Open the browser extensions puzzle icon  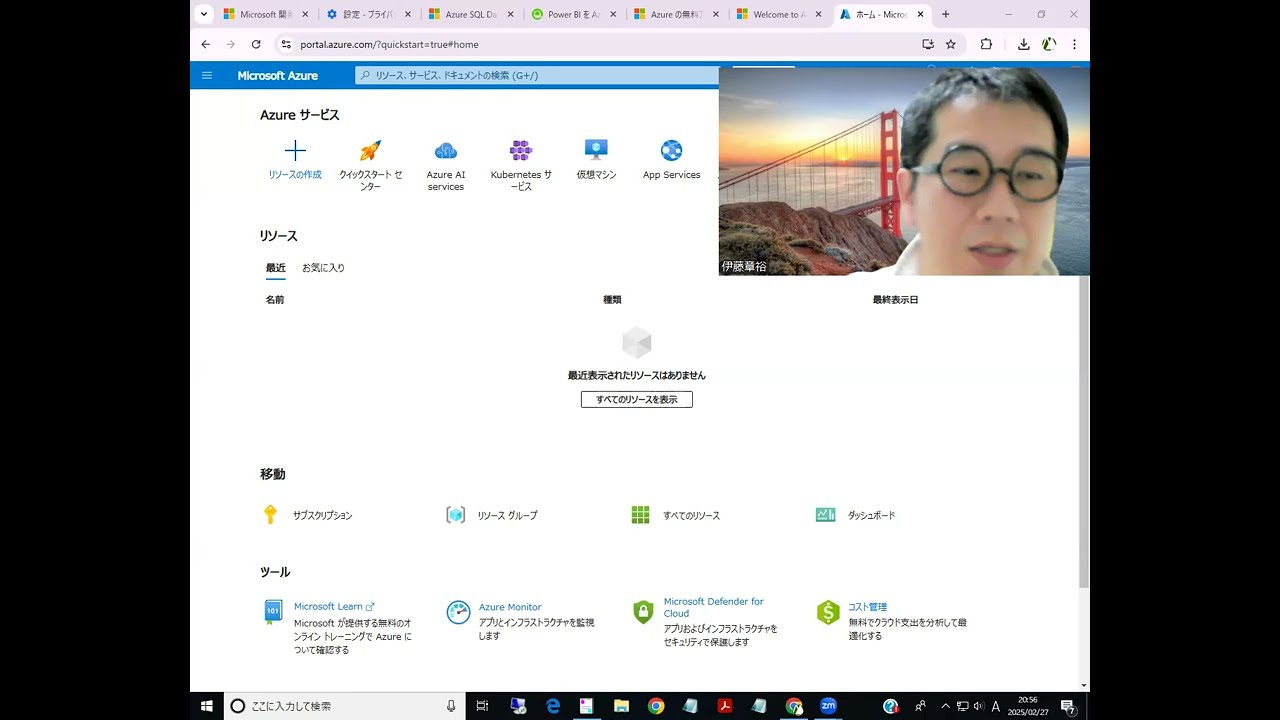coord(986,44)
